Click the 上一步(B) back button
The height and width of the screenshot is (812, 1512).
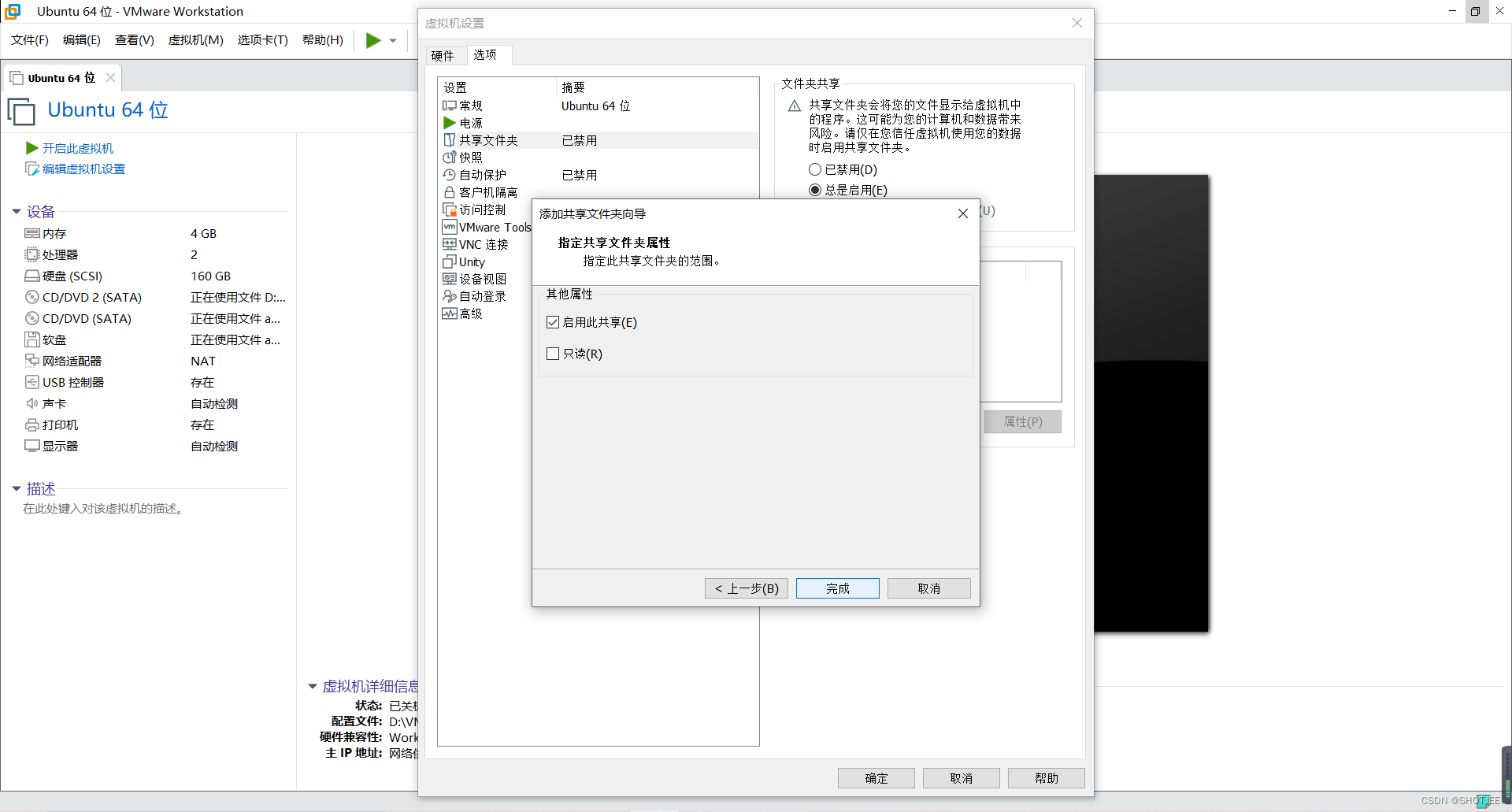(x=747, y=588)
